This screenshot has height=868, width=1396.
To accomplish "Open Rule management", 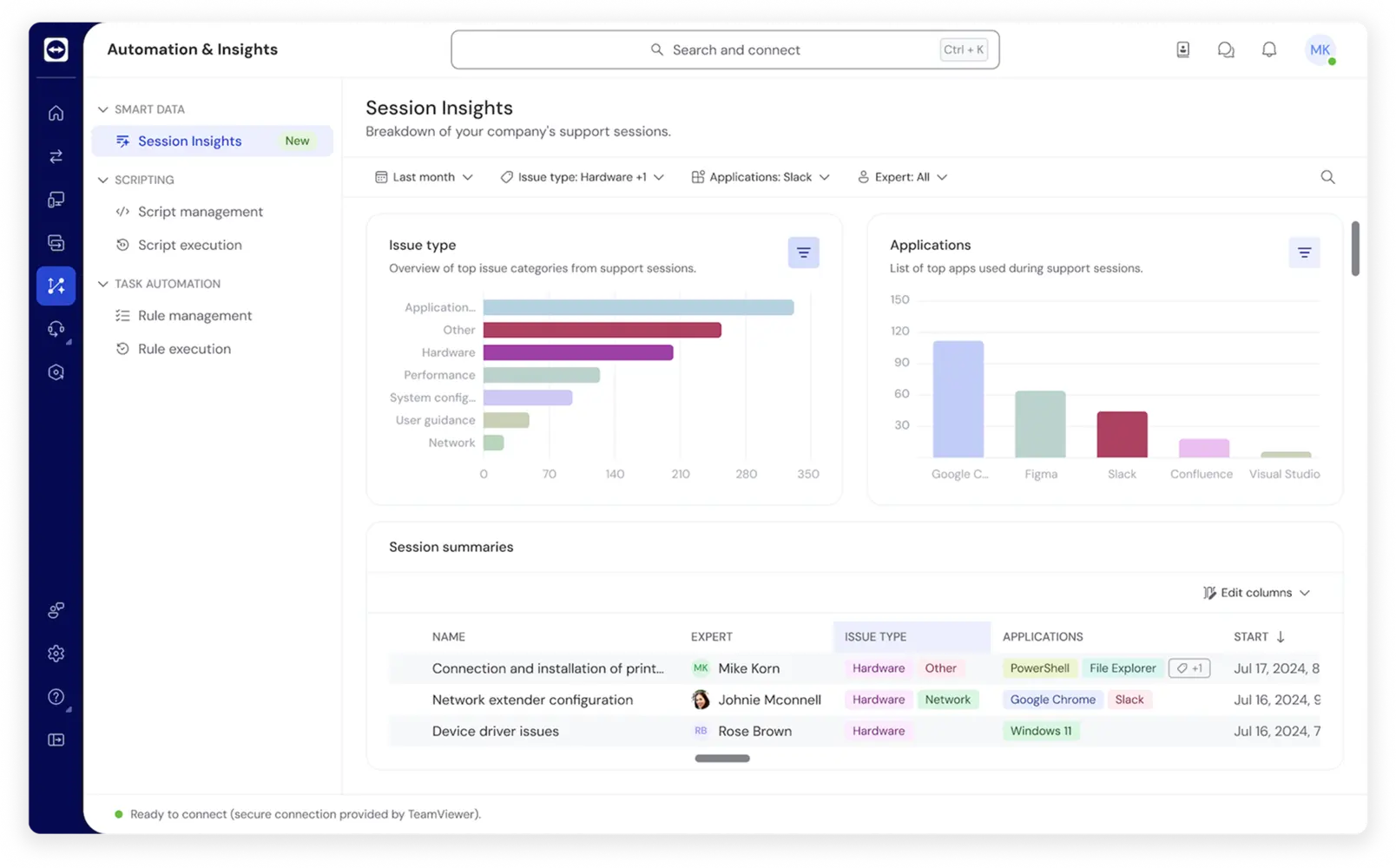I will 195,316.
